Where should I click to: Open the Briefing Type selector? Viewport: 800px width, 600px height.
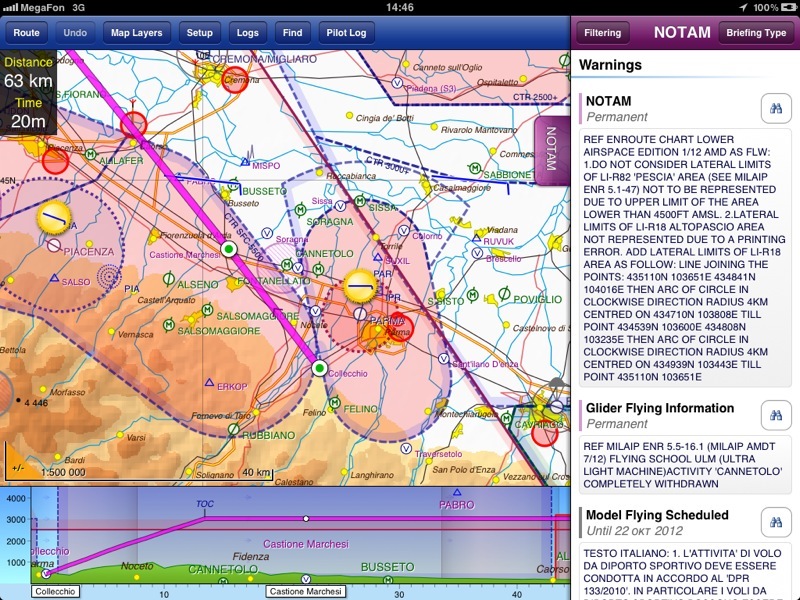pos(755,33)
